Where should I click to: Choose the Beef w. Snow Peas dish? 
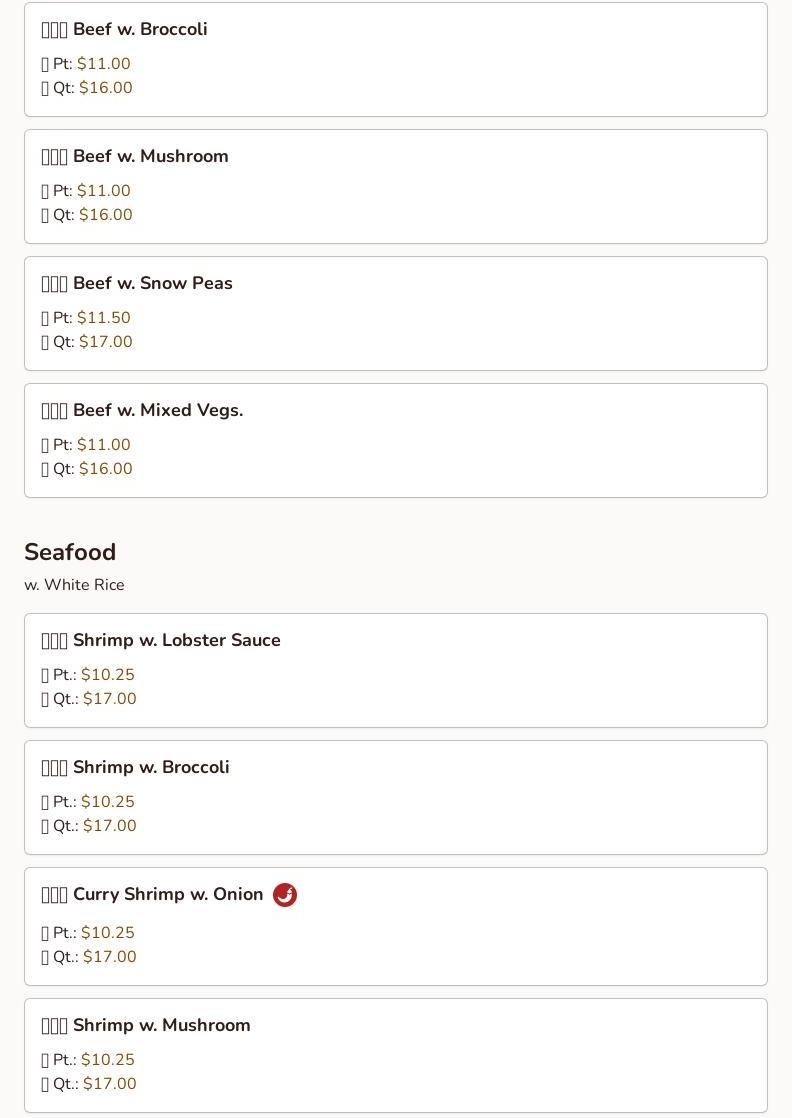[152, 284]
